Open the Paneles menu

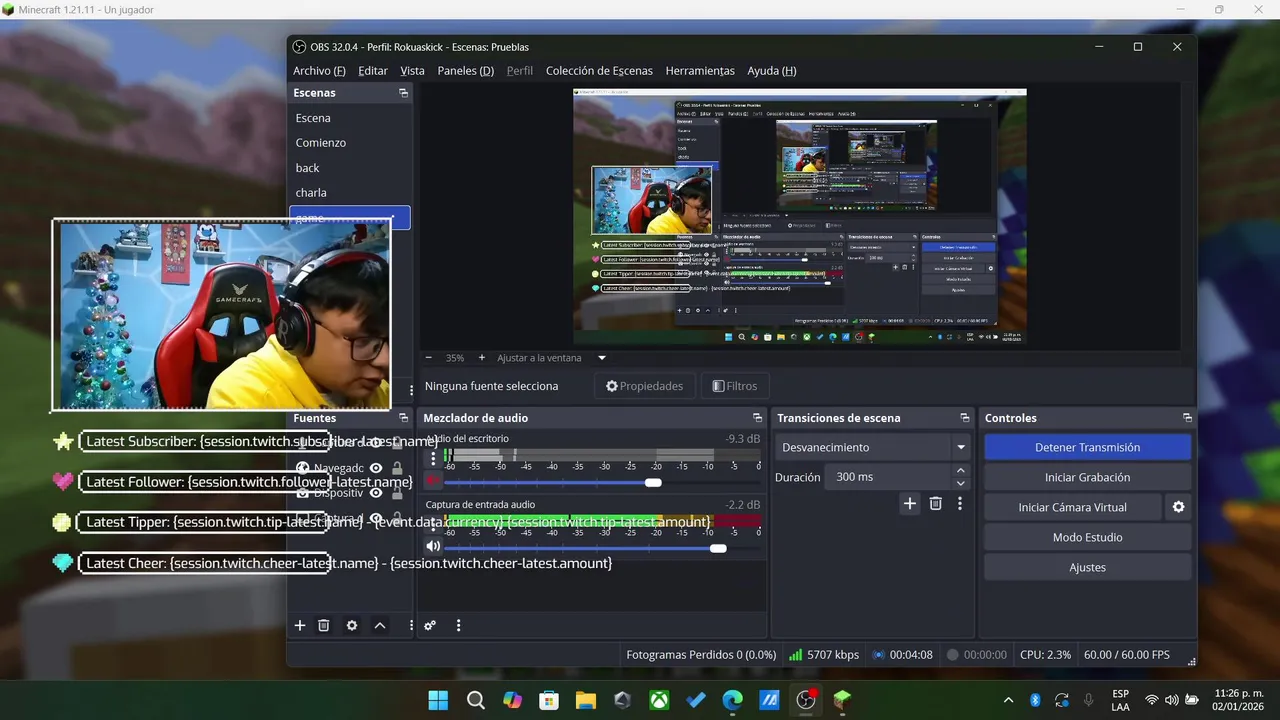coord(466,71)
